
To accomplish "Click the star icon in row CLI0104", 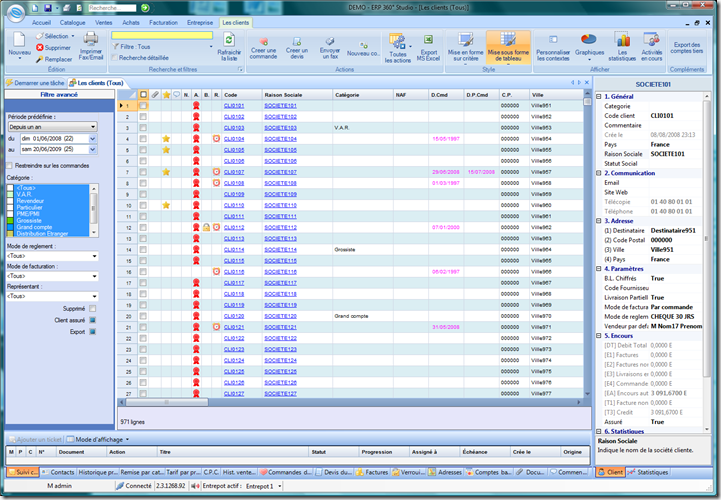I will click(166, 139).
